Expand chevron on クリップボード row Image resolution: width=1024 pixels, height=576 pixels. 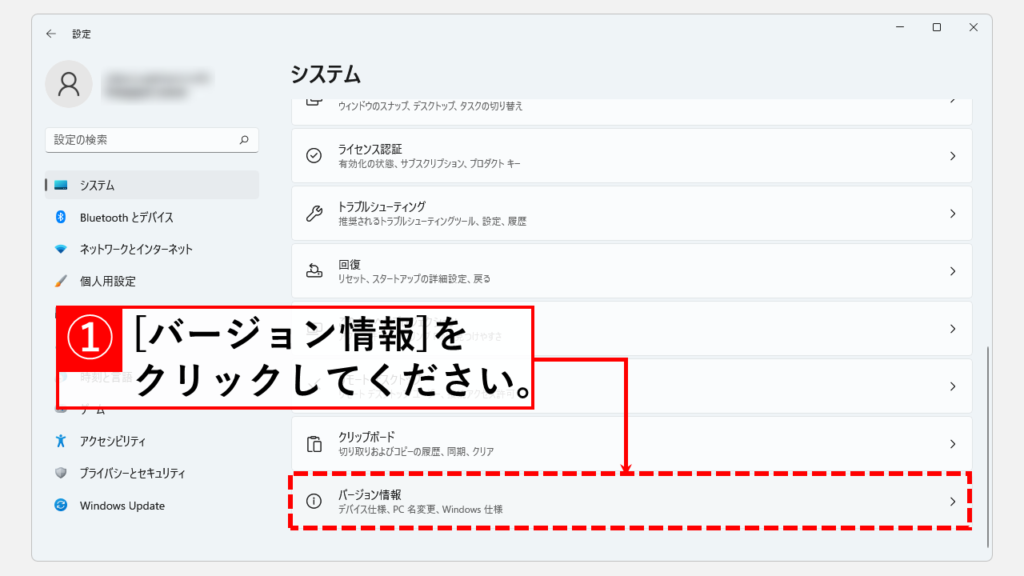tap(953, 444)
